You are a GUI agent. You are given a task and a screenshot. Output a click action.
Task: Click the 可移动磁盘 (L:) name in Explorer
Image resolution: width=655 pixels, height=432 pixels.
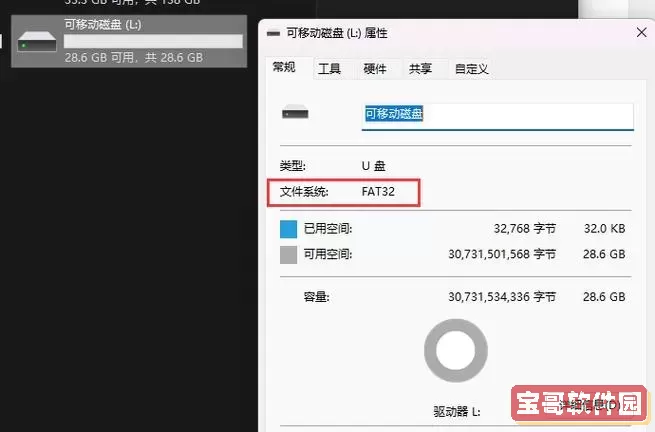pyautogui.click(x=103, y=24)
